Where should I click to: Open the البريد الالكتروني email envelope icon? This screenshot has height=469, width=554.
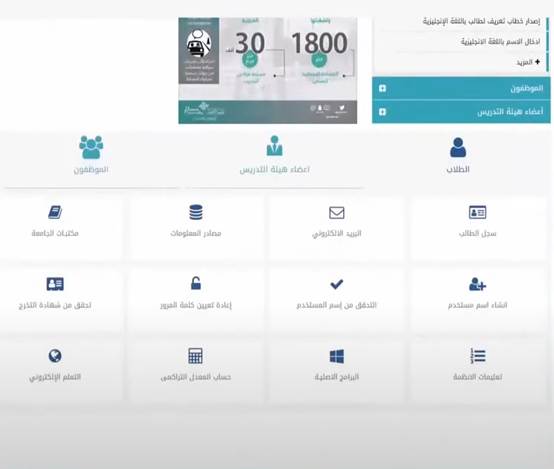[x=337, y=213]
